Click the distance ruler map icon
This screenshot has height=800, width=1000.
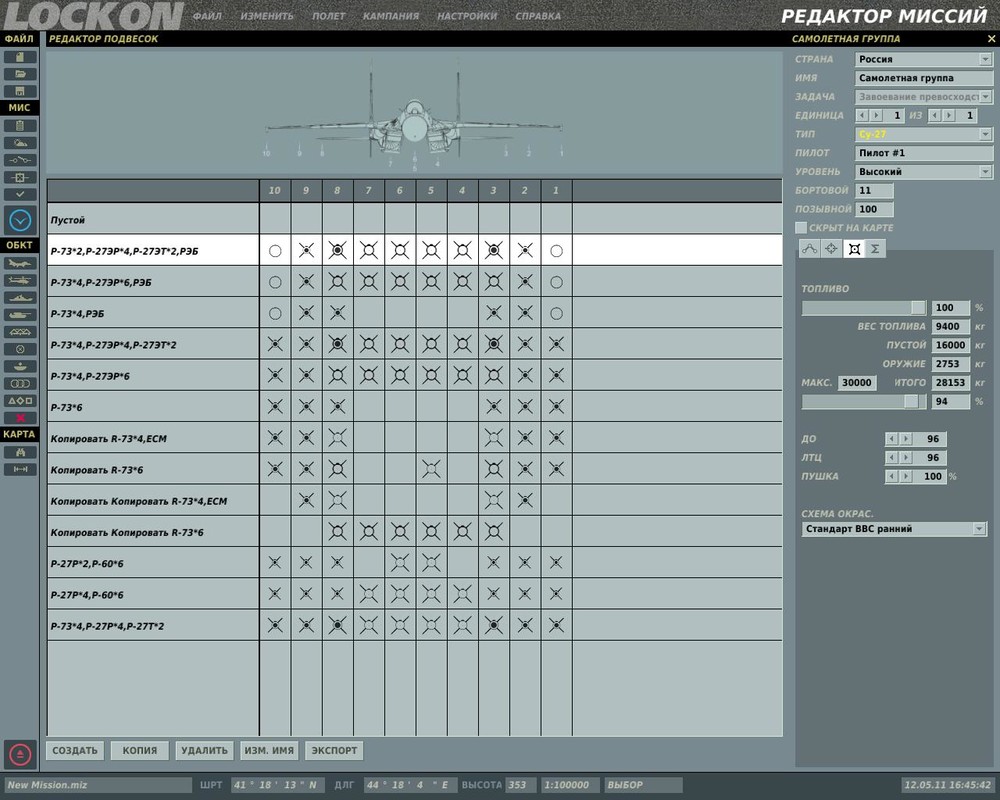[20, 470]
